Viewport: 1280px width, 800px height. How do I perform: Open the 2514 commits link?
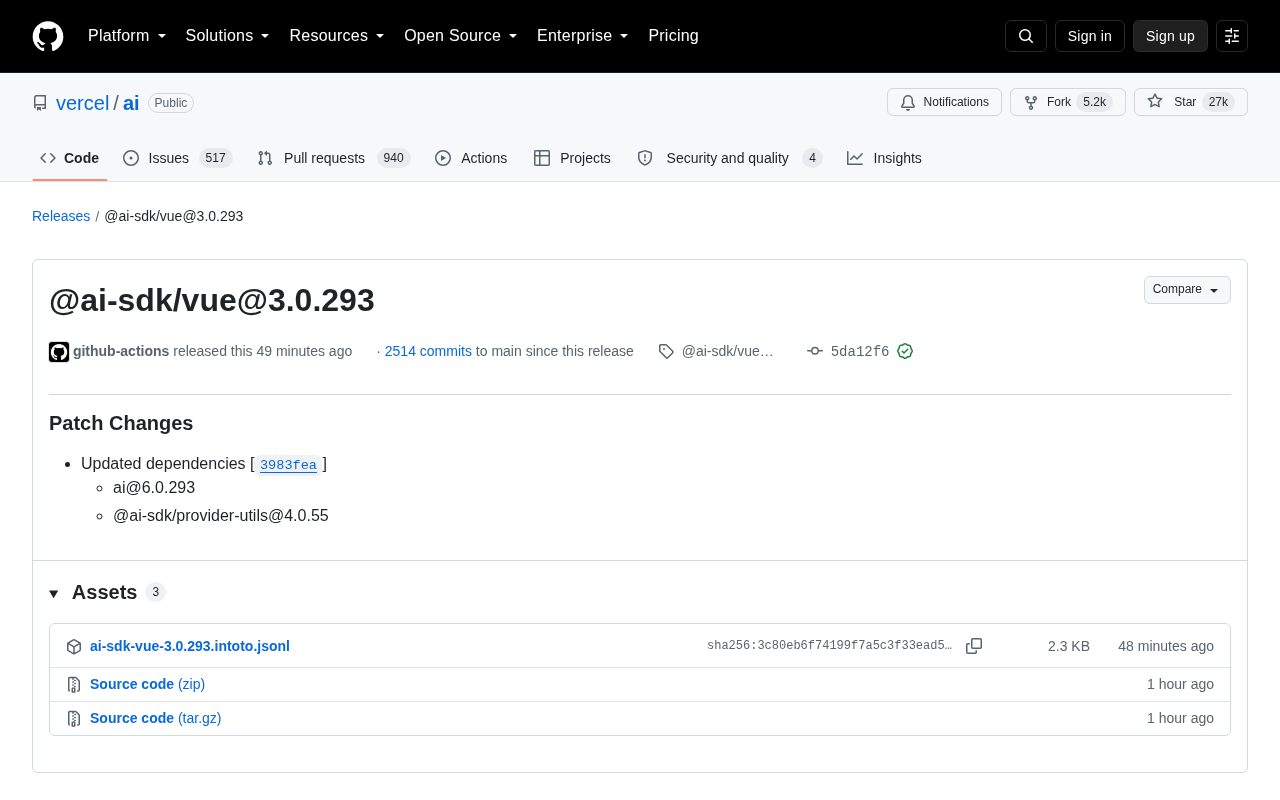coord(428,351)
